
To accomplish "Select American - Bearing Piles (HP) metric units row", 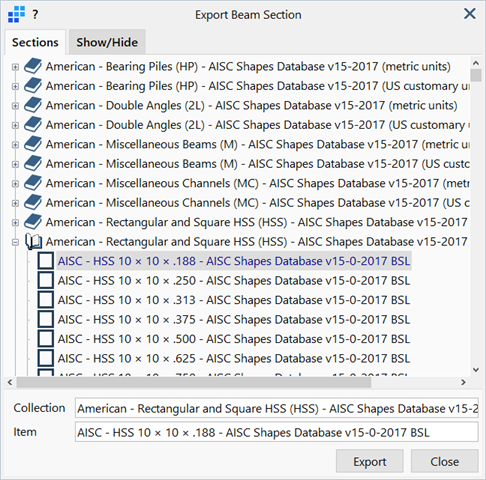I will pos(248,66).
